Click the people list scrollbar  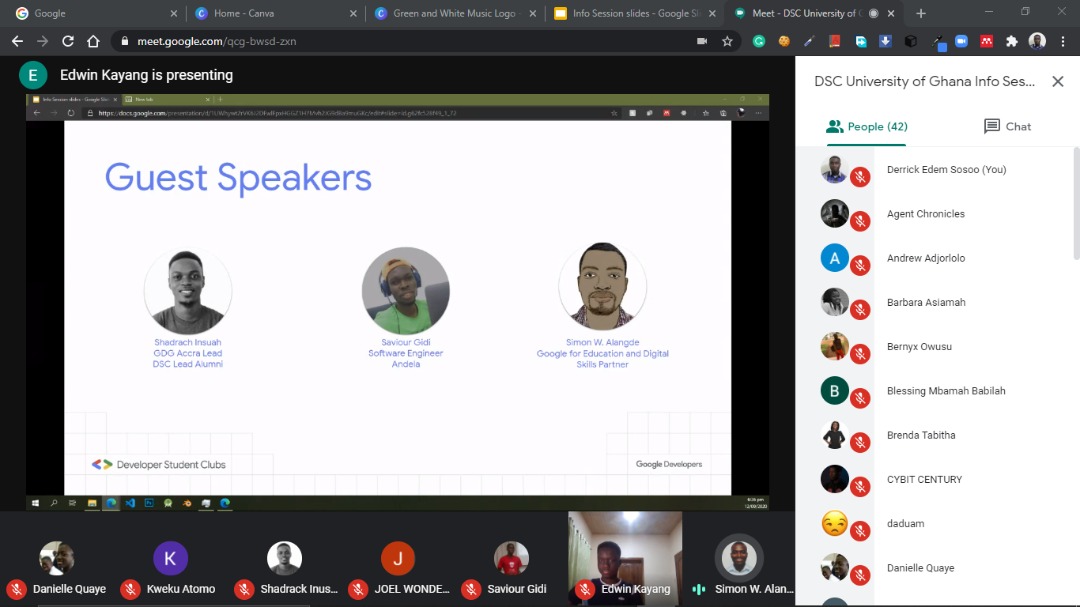(x=1076, y=203)
